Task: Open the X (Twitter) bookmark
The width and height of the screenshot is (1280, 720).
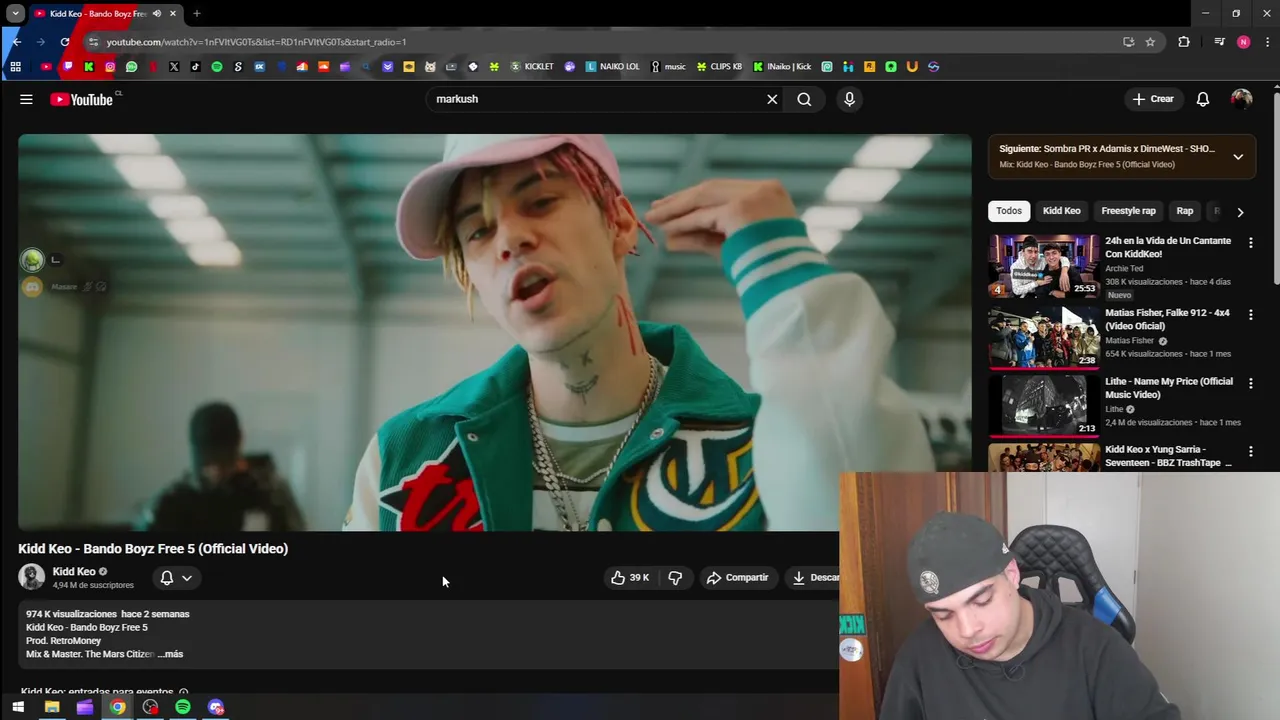Action: [x=174, y=67]
